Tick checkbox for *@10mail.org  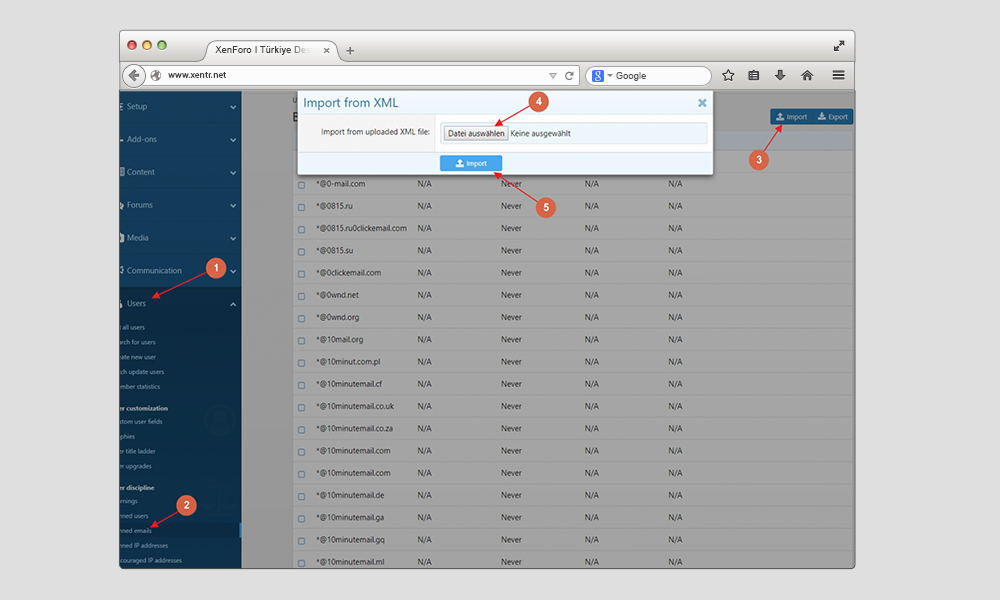[302, 340]
